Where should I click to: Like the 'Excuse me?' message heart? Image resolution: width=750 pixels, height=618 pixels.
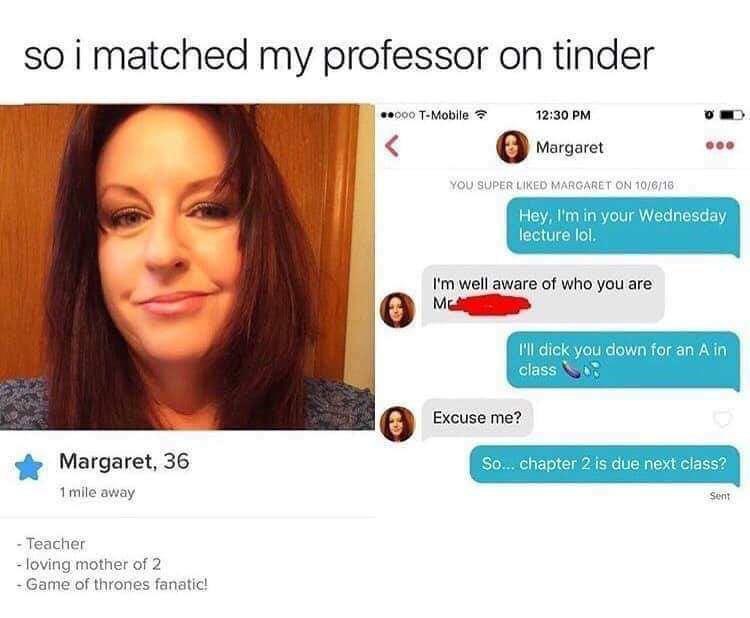(722, 419)
